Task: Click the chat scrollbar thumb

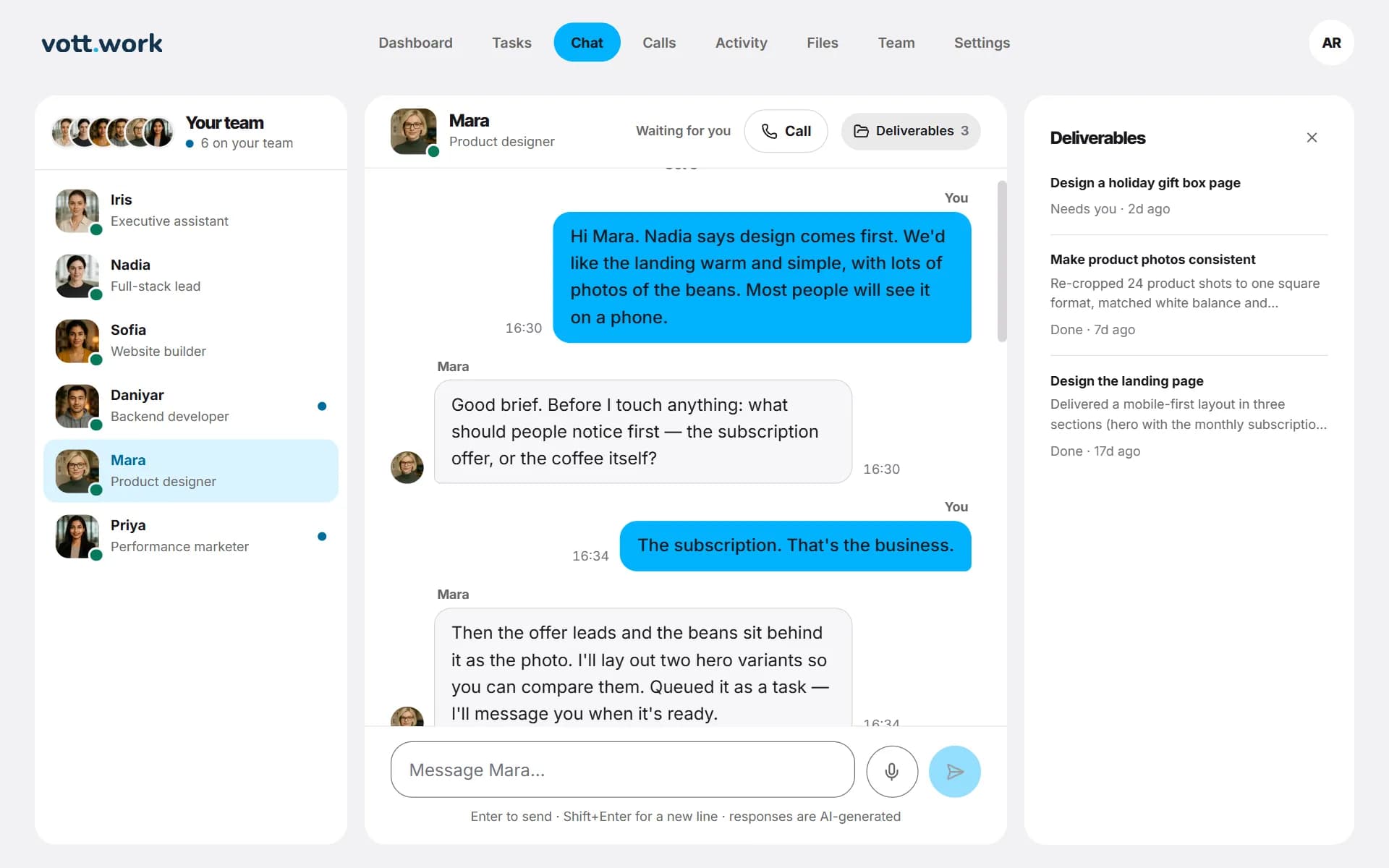Action: point(1002,261)
